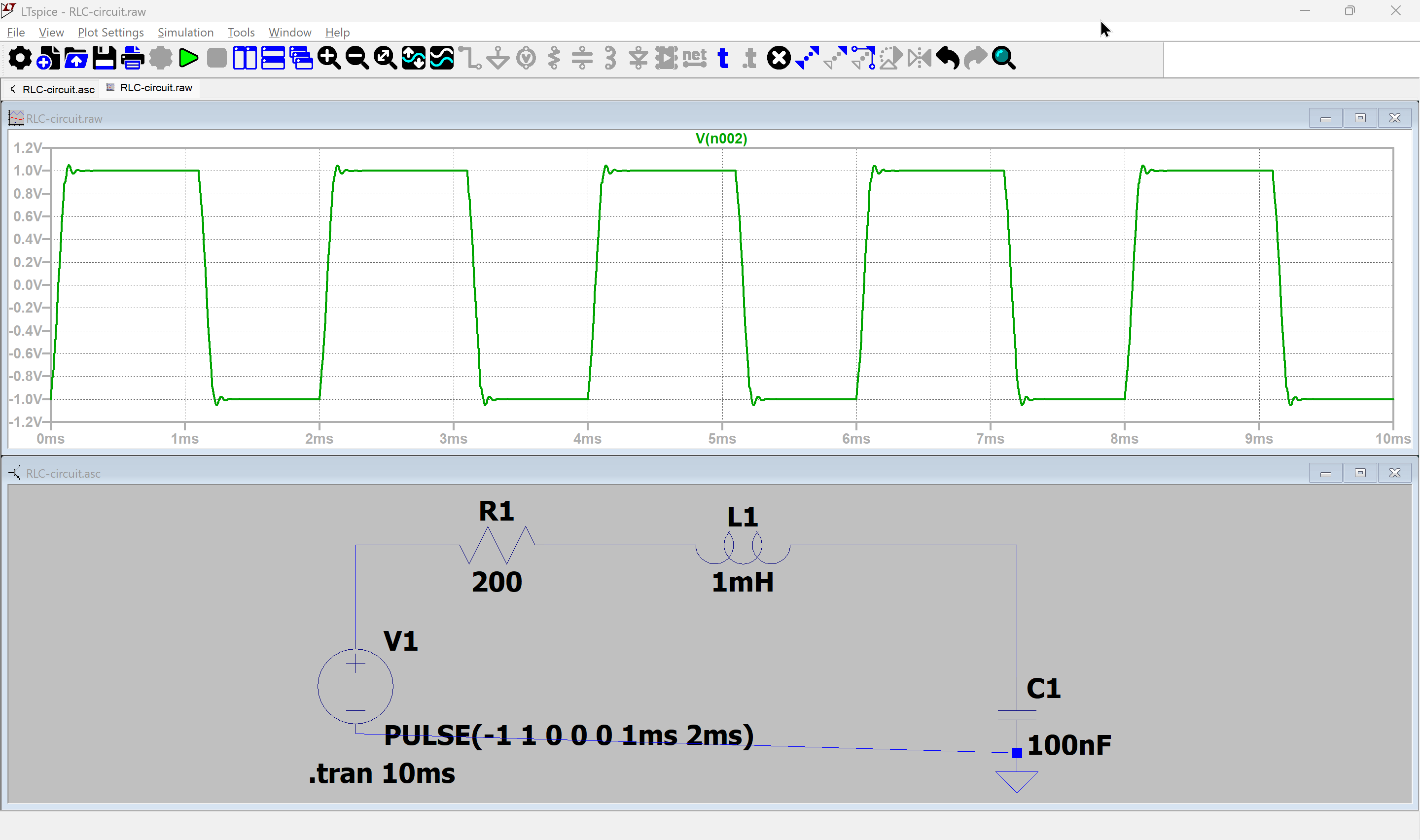Click the R1 resistor symbol in schematic
The height and width of the screenshot is (840, 1420).
pos(497,545)
